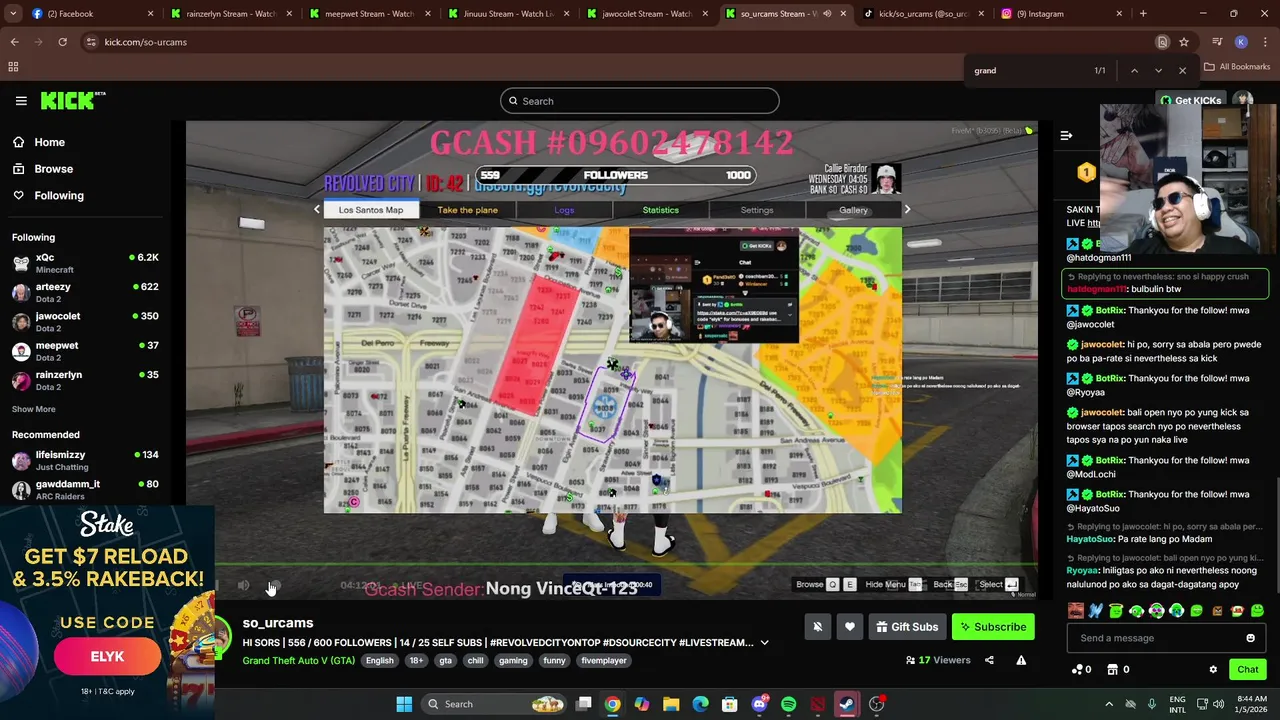Select the chill tag
This screenshot has height=720, width=1280.
tap(475, 661)
